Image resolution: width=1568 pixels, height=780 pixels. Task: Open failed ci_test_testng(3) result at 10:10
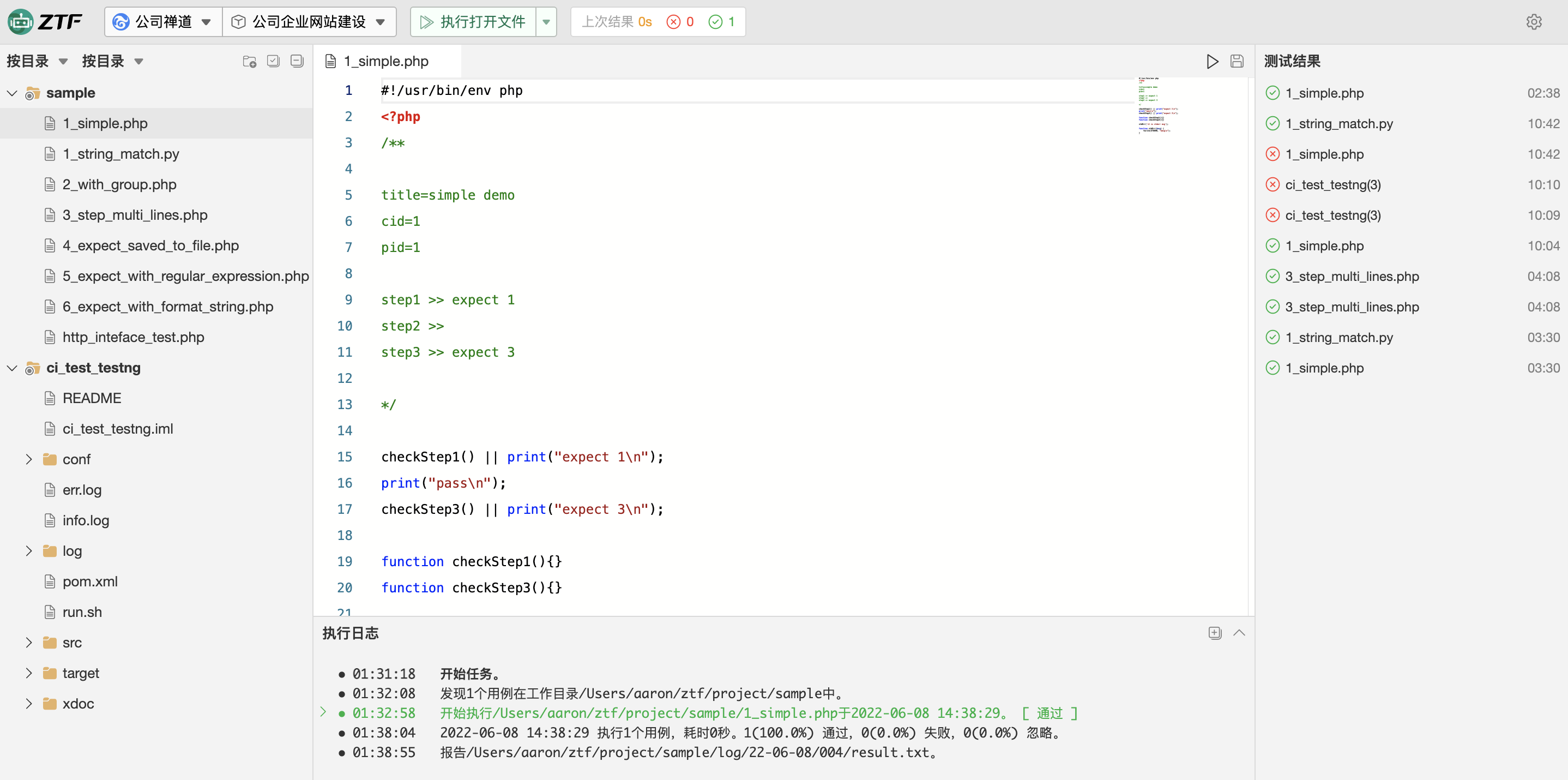pos(1332,184)
